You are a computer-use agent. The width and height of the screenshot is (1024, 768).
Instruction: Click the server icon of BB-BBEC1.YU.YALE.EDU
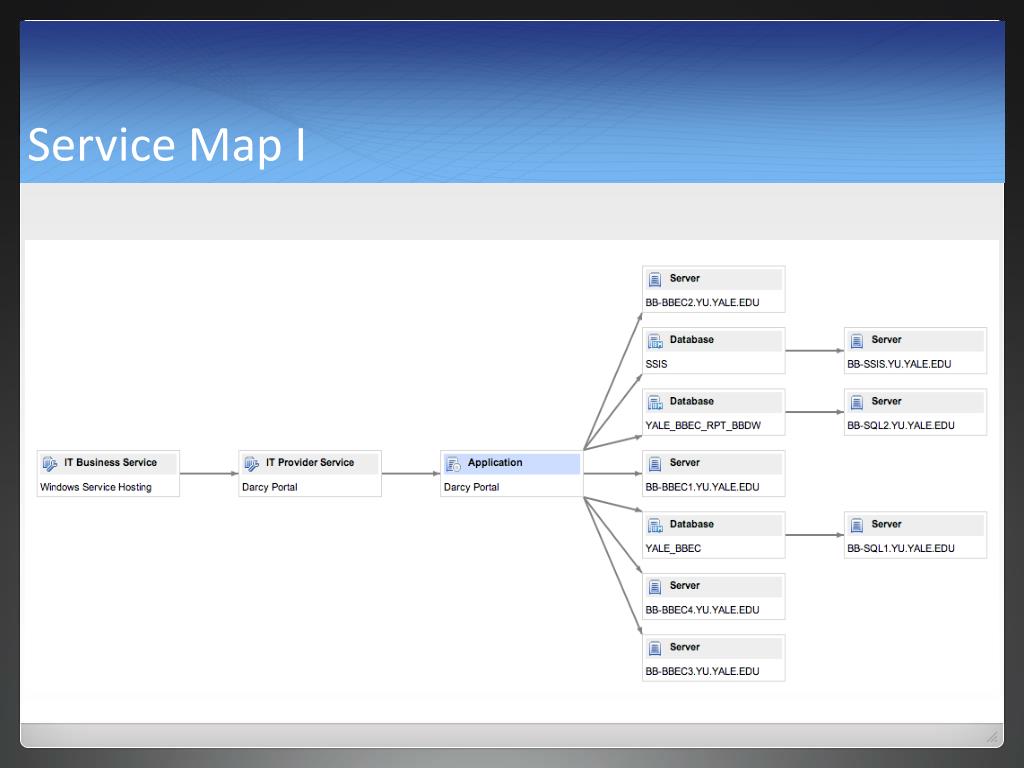click(x=655, y=464)
